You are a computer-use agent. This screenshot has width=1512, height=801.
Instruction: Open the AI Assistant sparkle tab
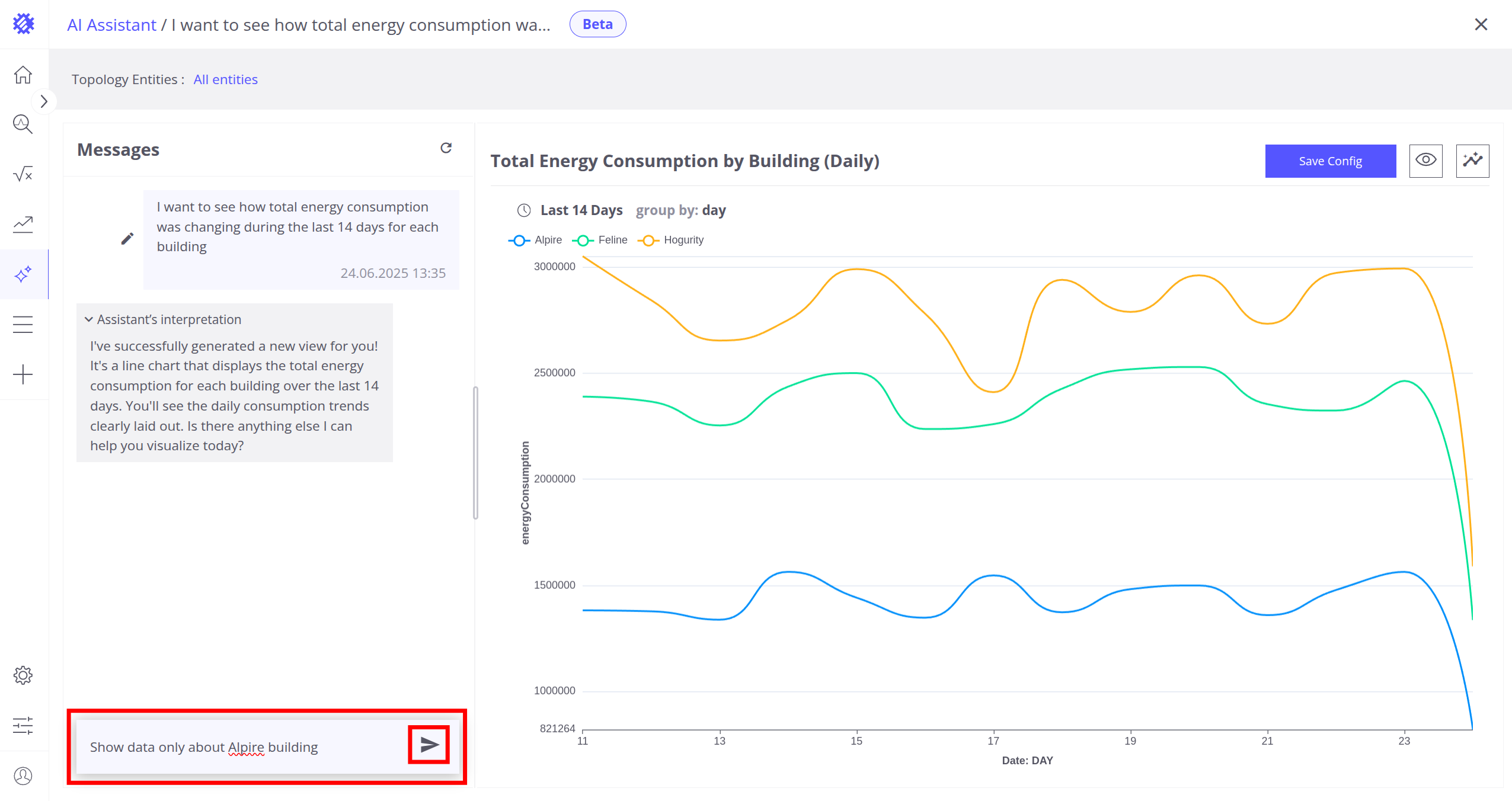coord(23,274)
